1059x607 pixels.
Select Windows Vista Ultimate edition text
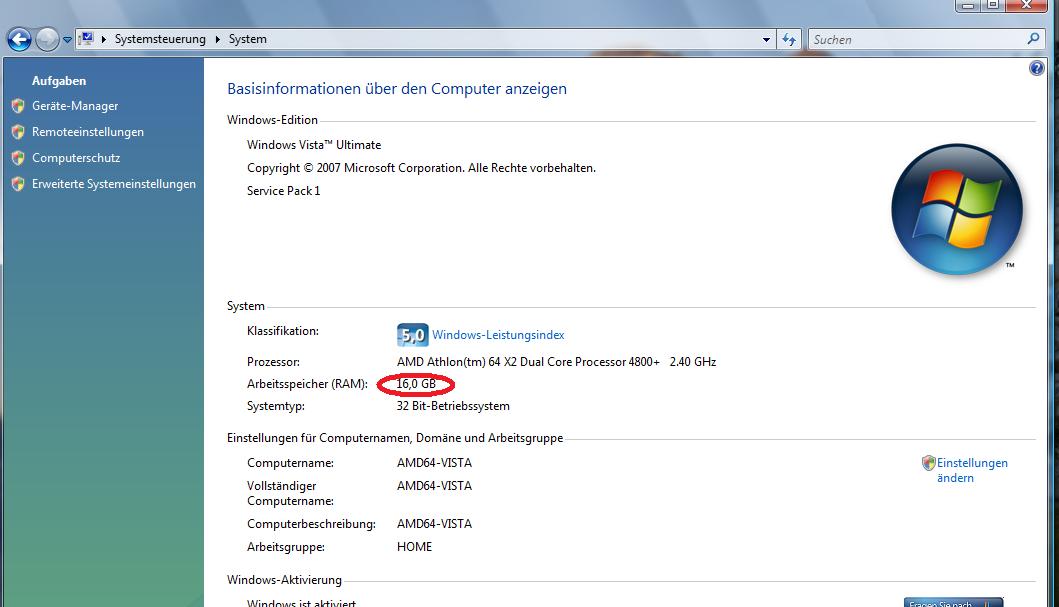(314, 144)
